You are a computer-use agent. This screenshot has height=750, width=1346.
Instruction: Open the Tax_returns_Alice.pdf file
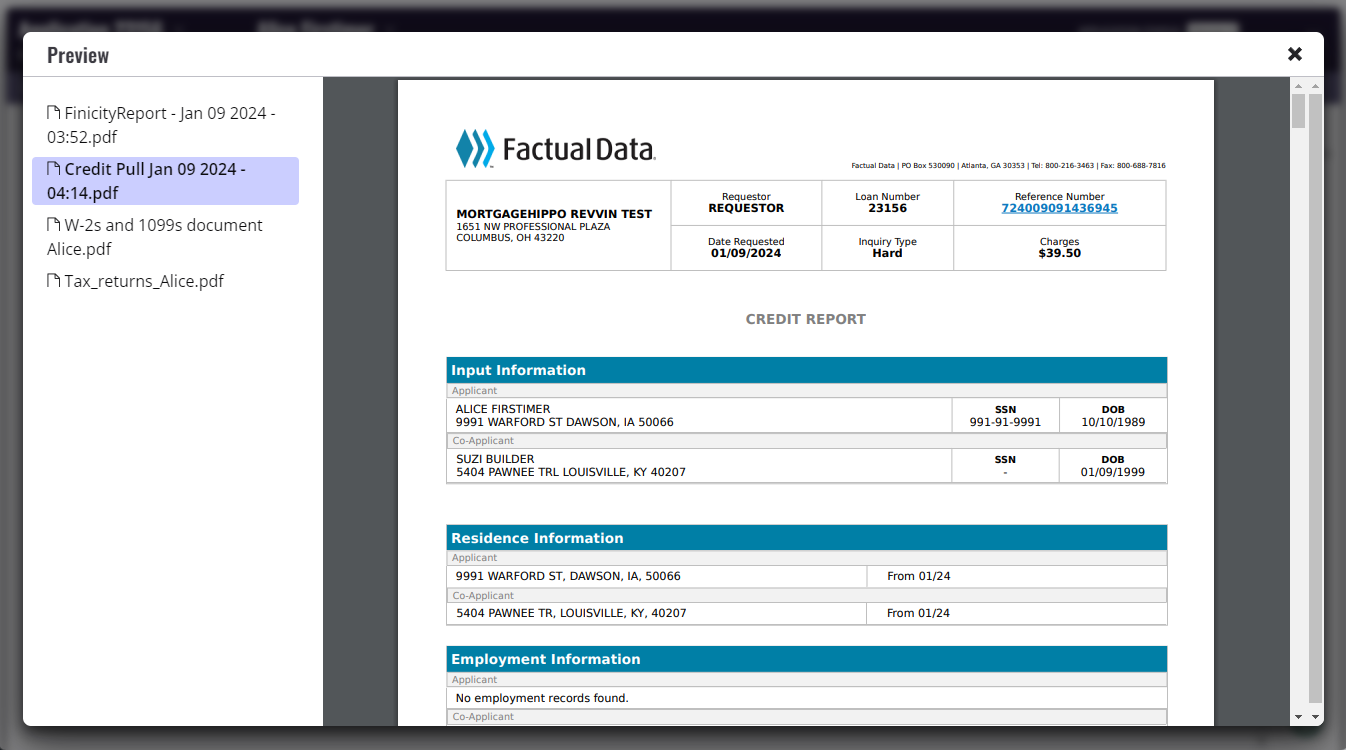pyautogui.click(x=143, y=281)
